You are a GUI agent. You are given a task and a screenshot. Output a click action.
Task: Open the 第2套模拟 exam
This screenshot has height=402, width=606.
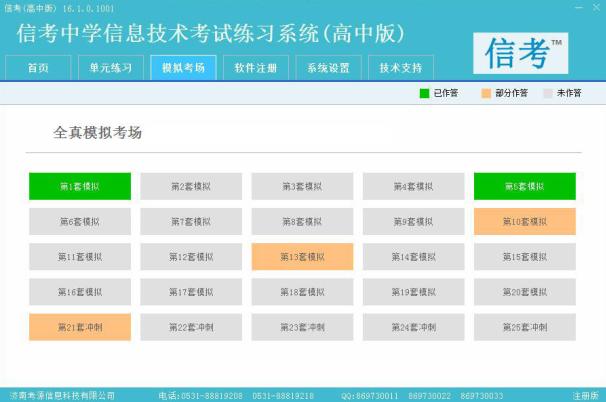[x=191, y=186]
